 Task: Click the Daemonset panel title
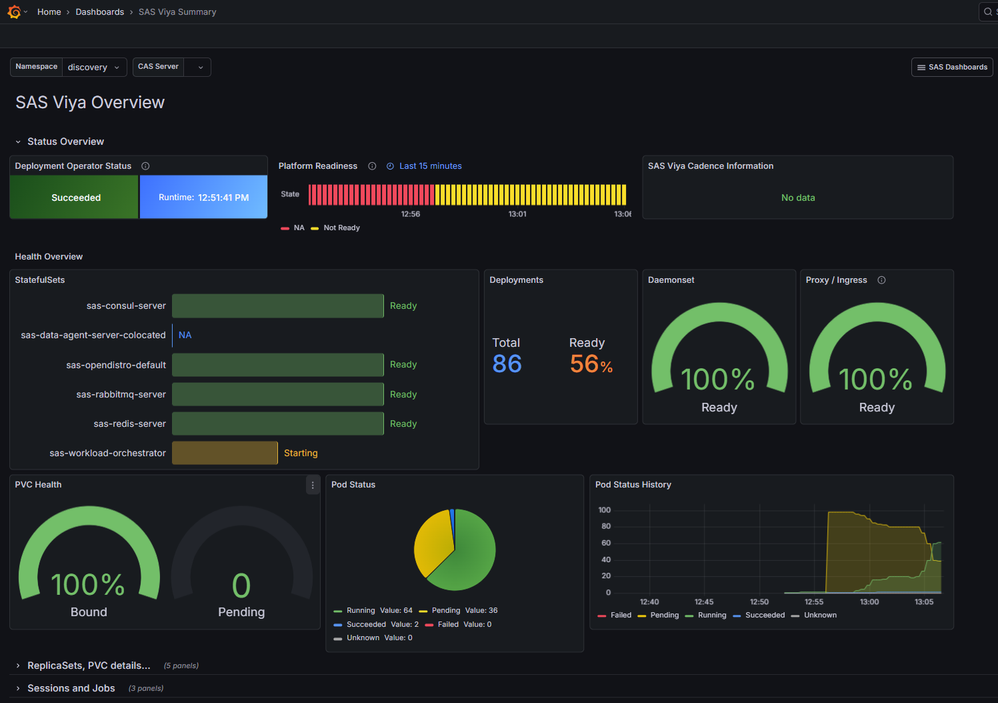pos(671,280)
